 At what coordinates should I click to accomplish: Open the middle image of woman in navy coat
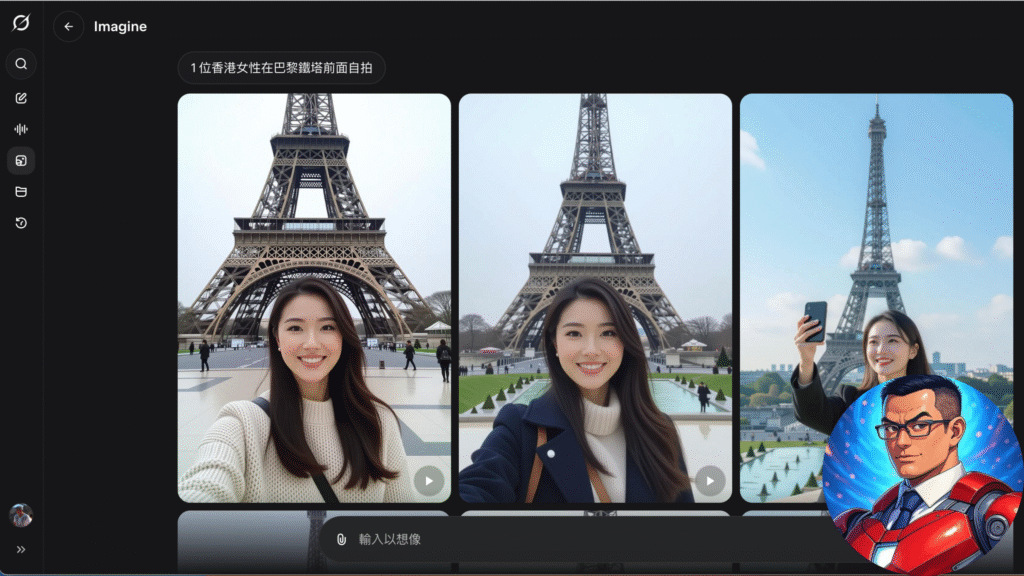click(x=595, y=250)
